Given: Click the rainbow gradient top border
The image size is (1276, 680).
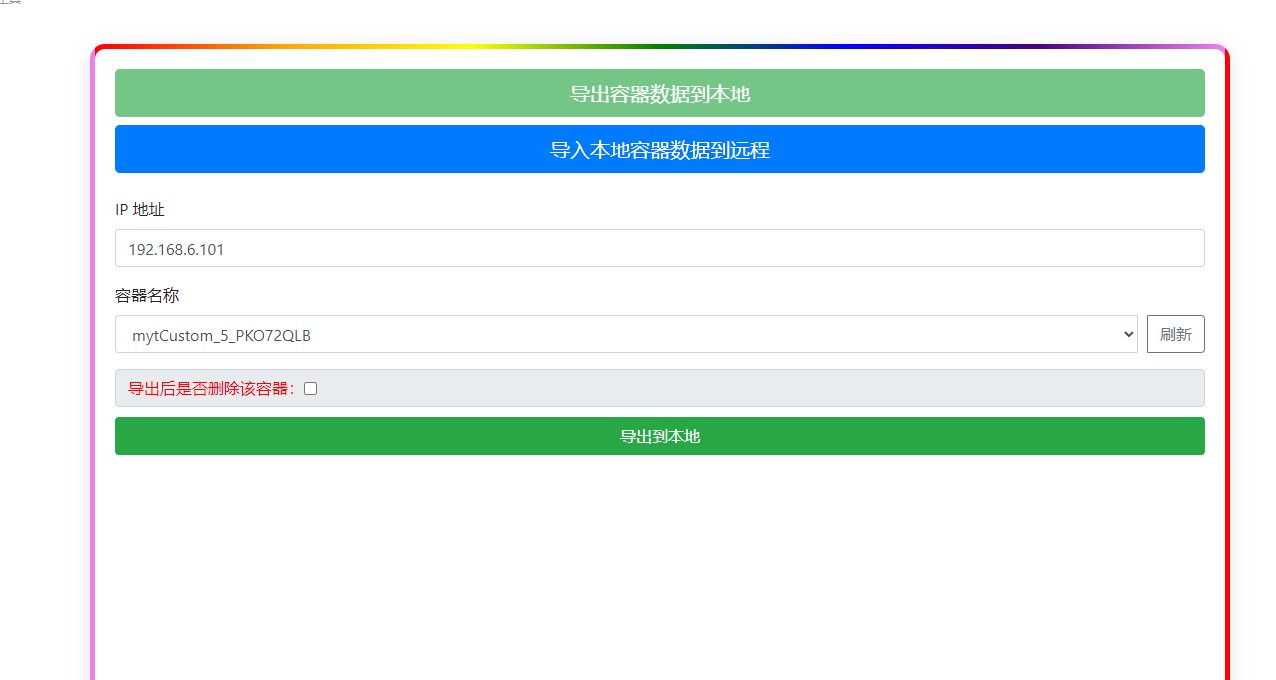Looking at the screenshot, I should 659,46.
